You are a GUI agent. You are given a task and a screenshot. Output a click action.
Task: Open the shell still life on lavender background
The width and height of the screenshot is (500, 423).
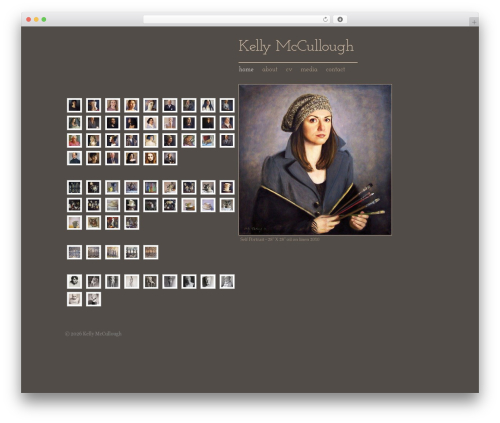pyautogui.click(x=208, y=205)
